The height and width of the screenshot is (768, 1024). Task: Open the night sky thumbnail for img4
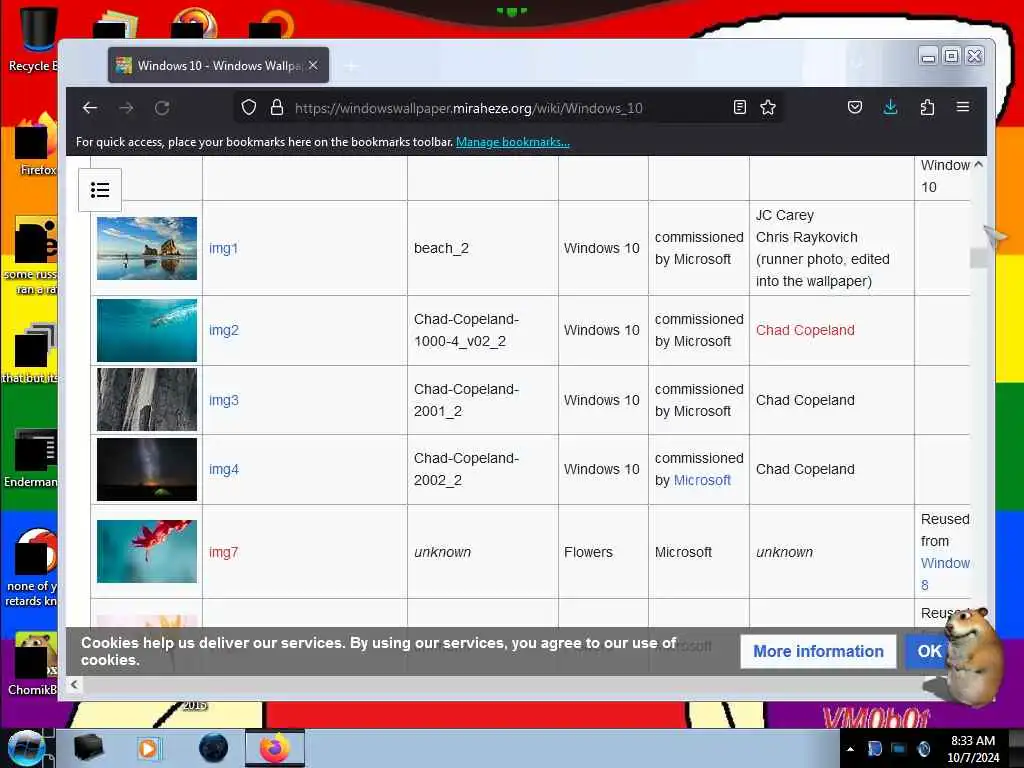(x=147, y=470)
